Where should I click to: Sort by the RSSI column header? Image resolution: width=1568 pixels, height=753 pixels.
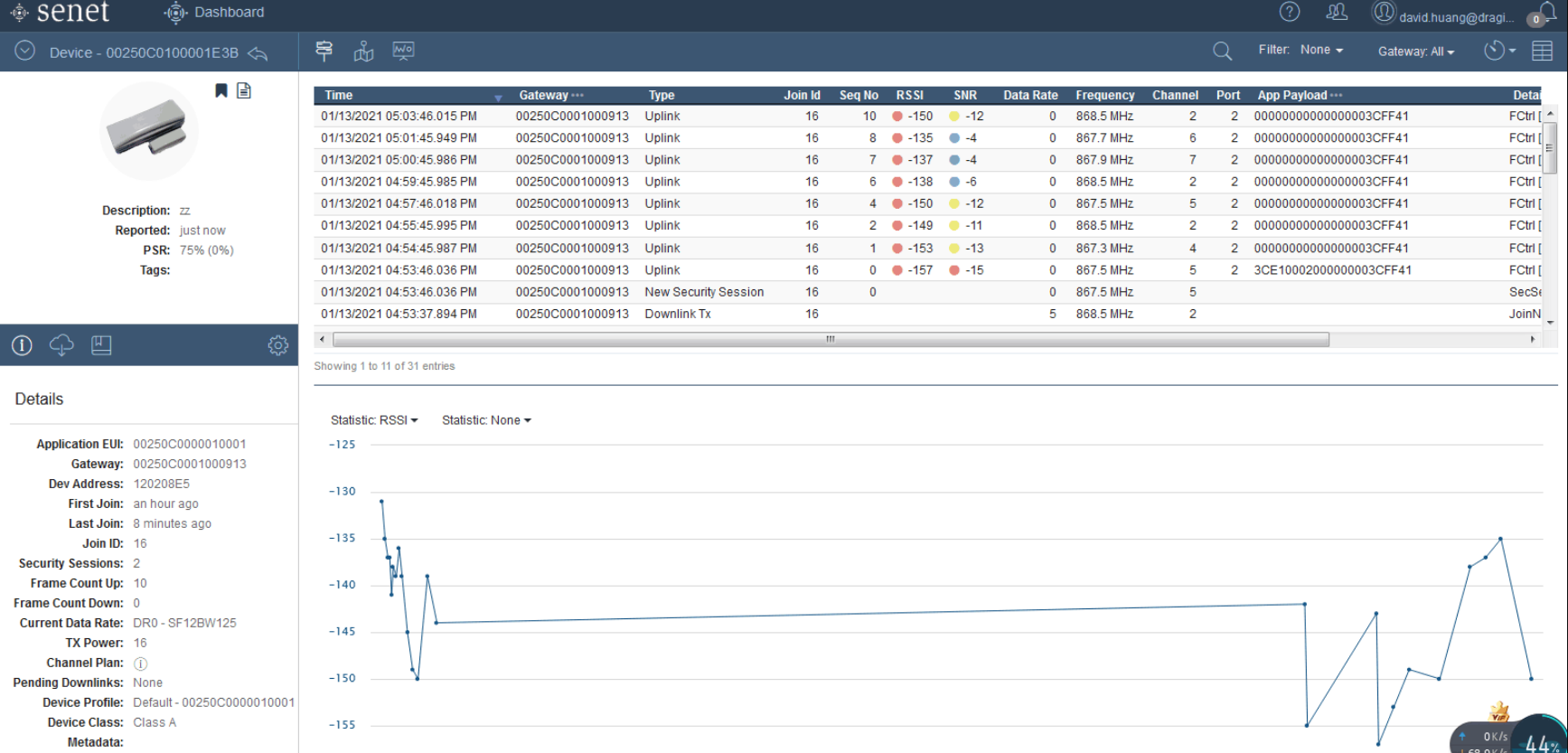coord(910,95)
